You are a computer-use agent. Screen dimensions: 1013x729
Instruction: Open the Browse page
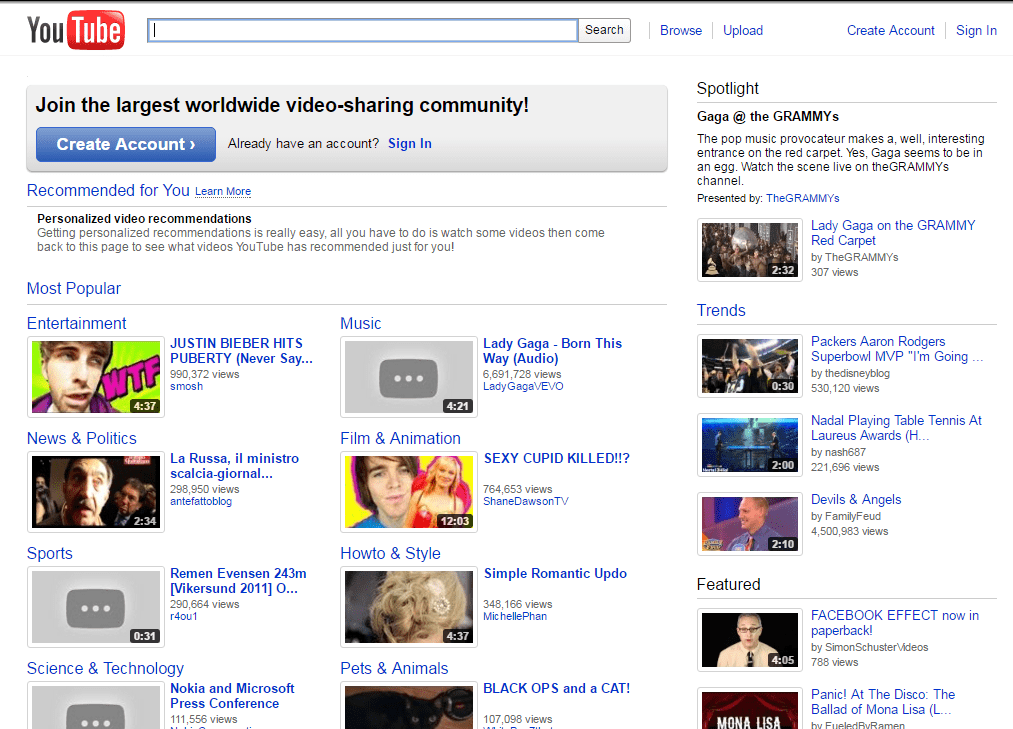[x=681, y=30]
